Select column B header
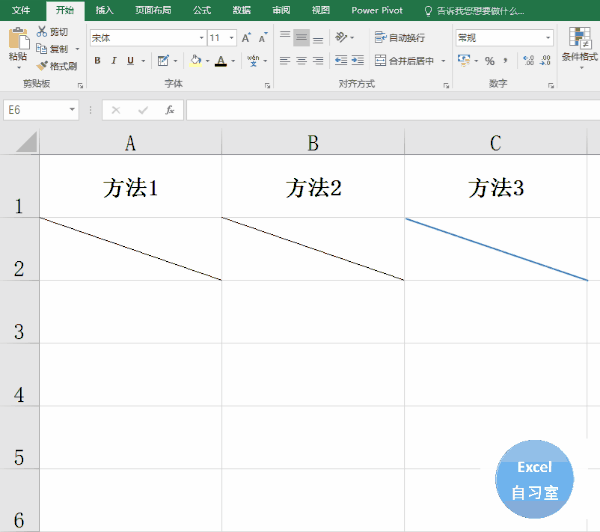The width and height of the screenshot is (600, 532). pyautogui.click(x=313, y=142)
